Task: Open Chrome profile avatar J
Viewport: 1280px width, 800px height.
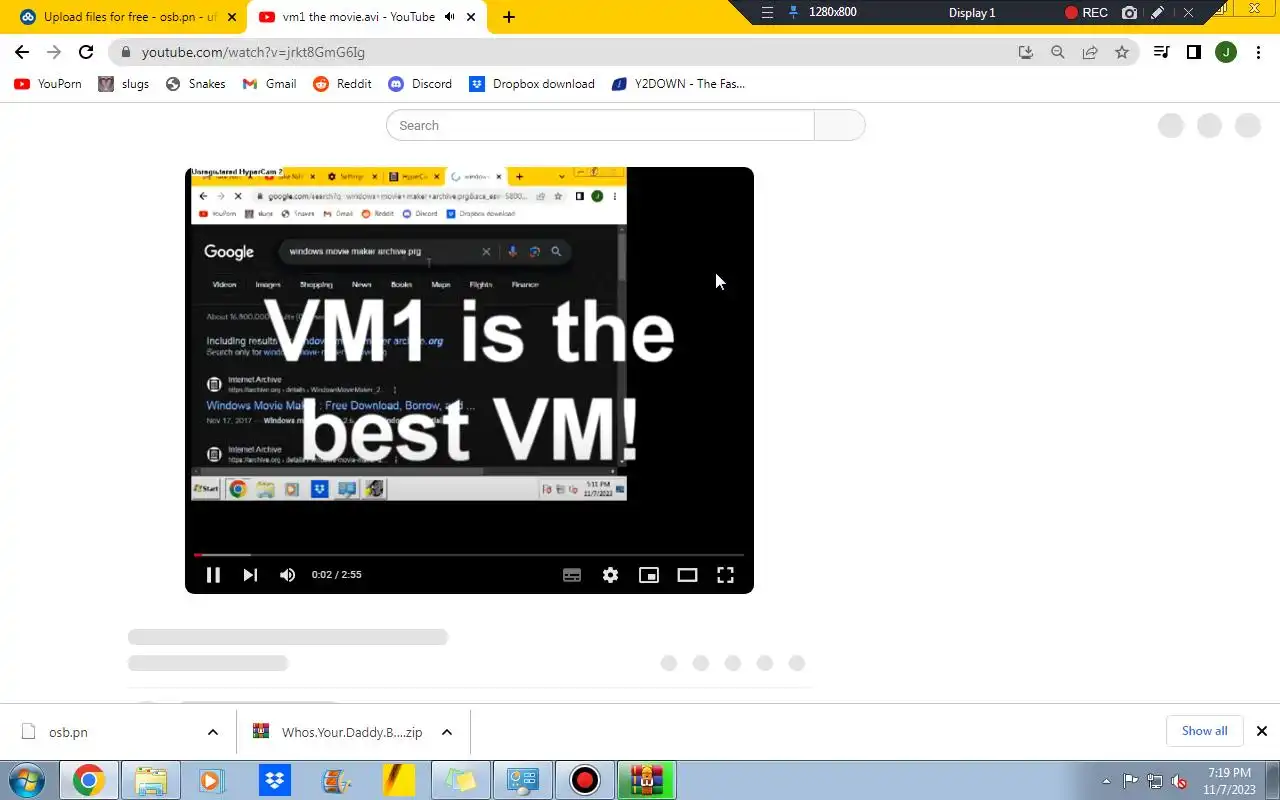Action: [x=1226, y=52]
